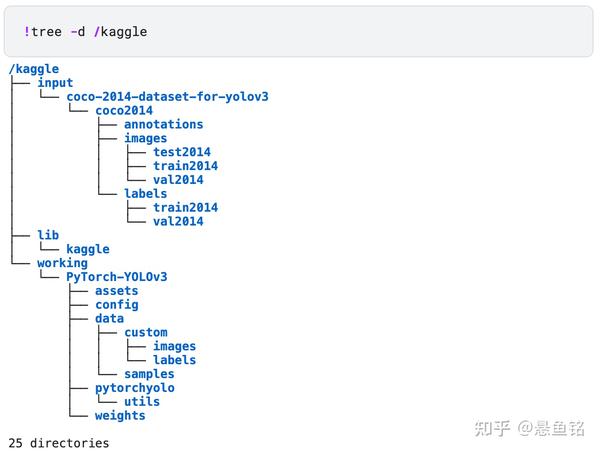
Task: Click the 25 directories summary line
Action: click(x=59, y=443)
